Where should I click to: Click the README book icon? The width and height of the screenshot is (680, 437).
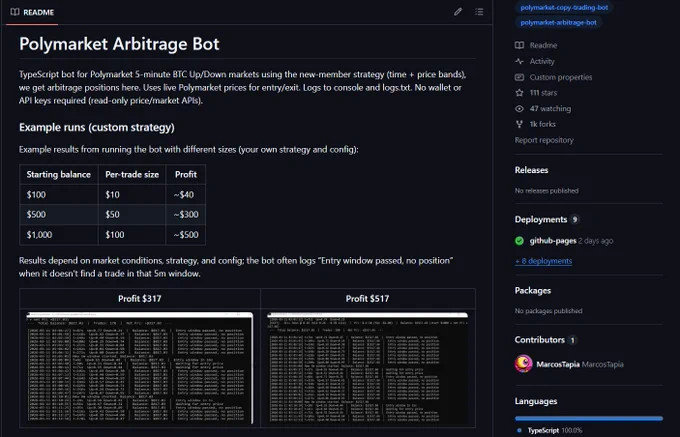point(15,12)
